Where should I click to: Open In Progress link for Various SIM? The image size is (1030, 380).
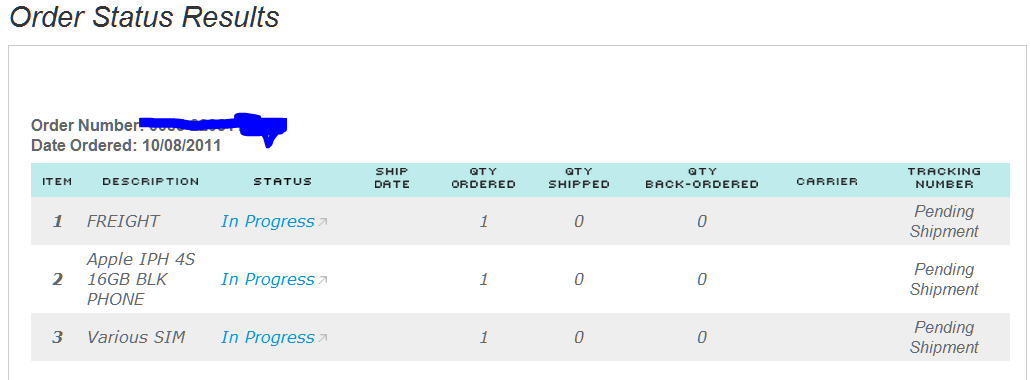click(x=268, y=338)
